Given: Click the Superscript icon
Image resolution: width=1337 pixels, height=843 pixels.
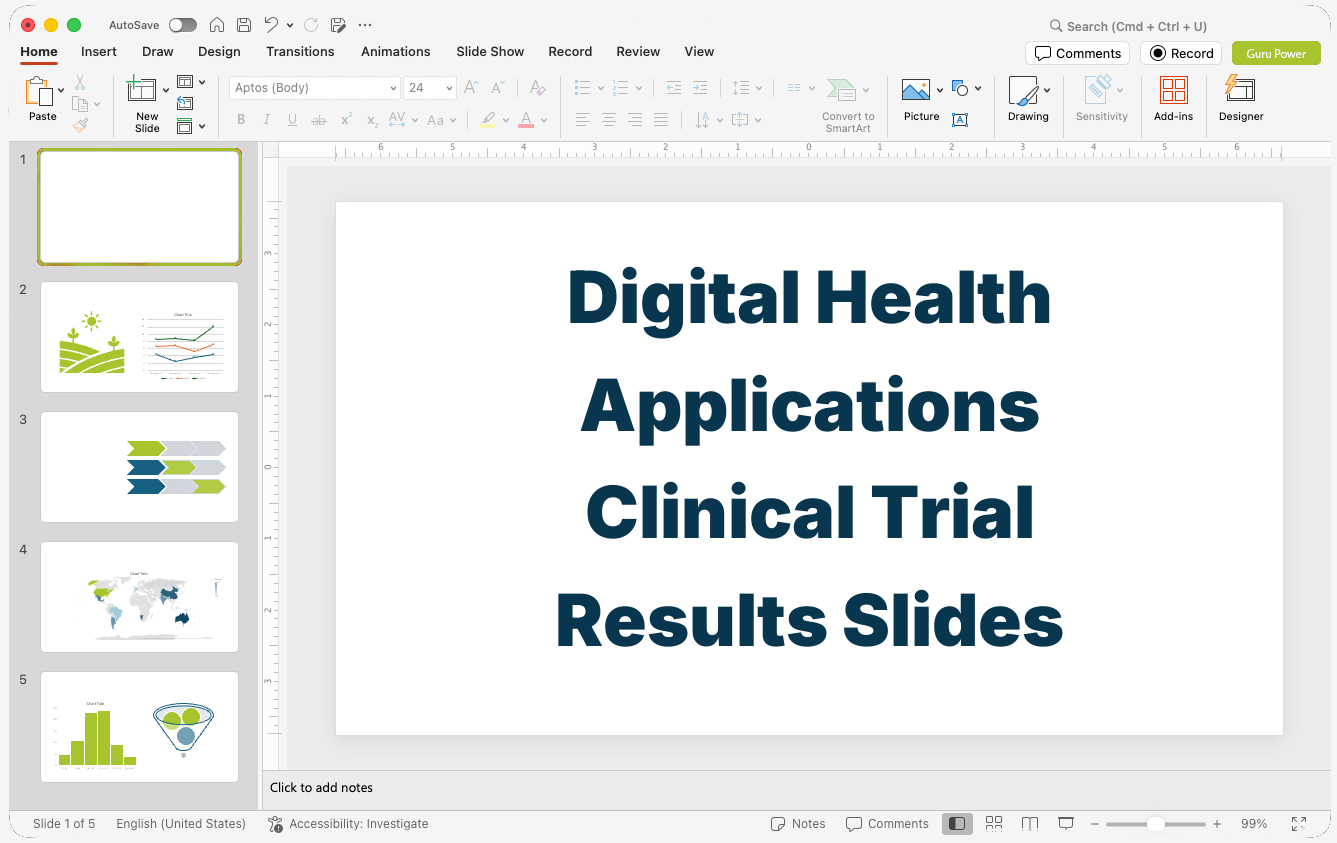Looking at the screenshot, I should (x=346, y=120).
